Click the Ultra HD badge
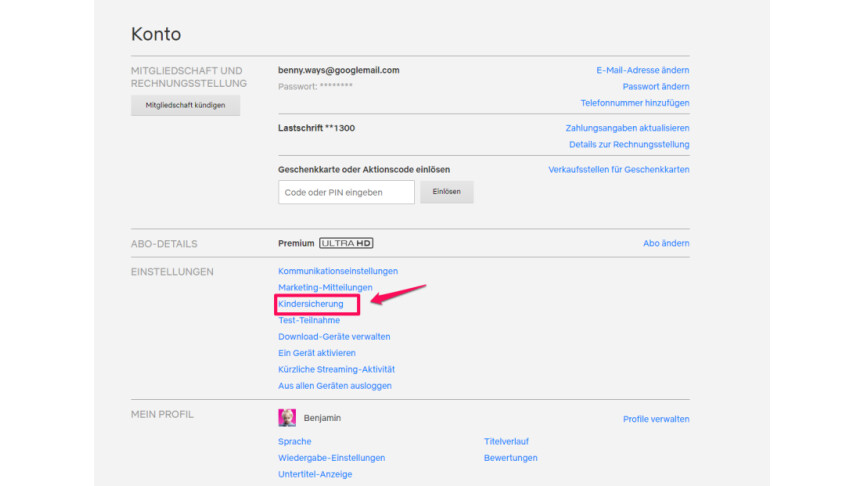 pos(346,243)
